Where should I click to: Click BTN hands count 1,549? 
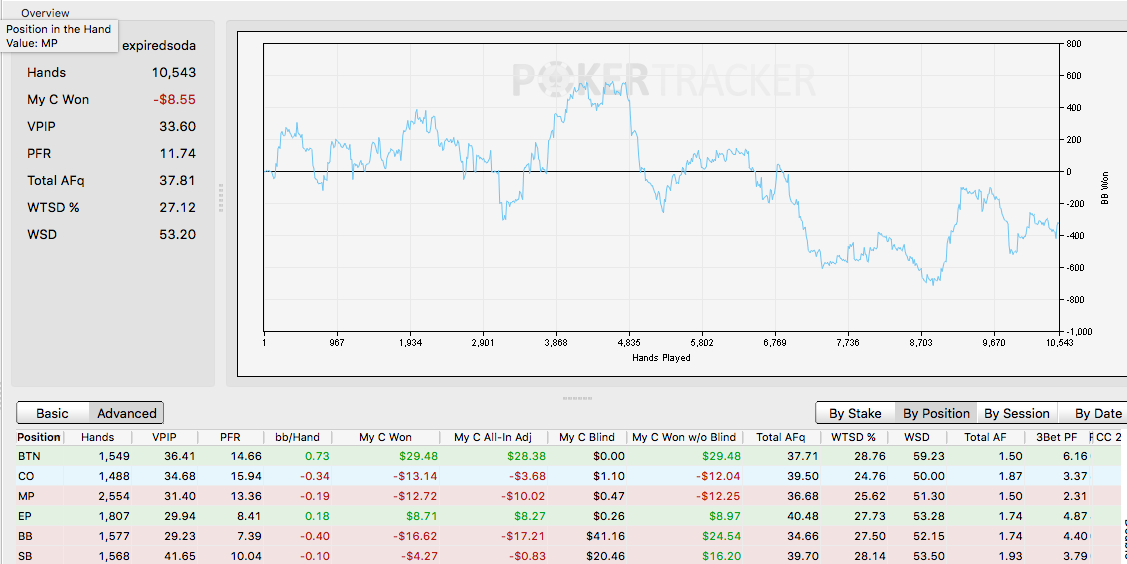coord(115,456)
